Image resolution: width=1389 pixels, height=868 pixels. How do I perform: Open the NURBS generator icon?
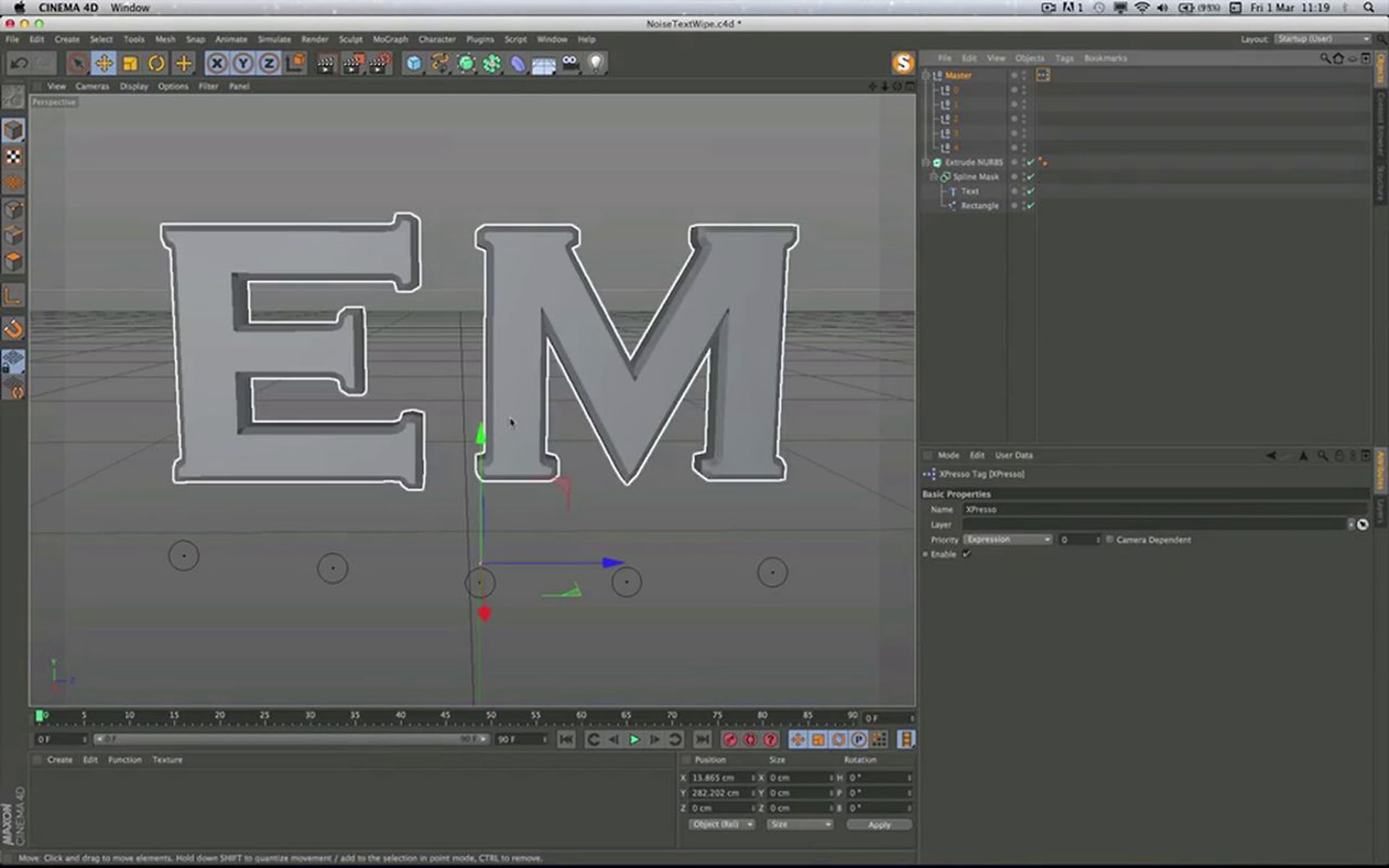tap(466, 63)
